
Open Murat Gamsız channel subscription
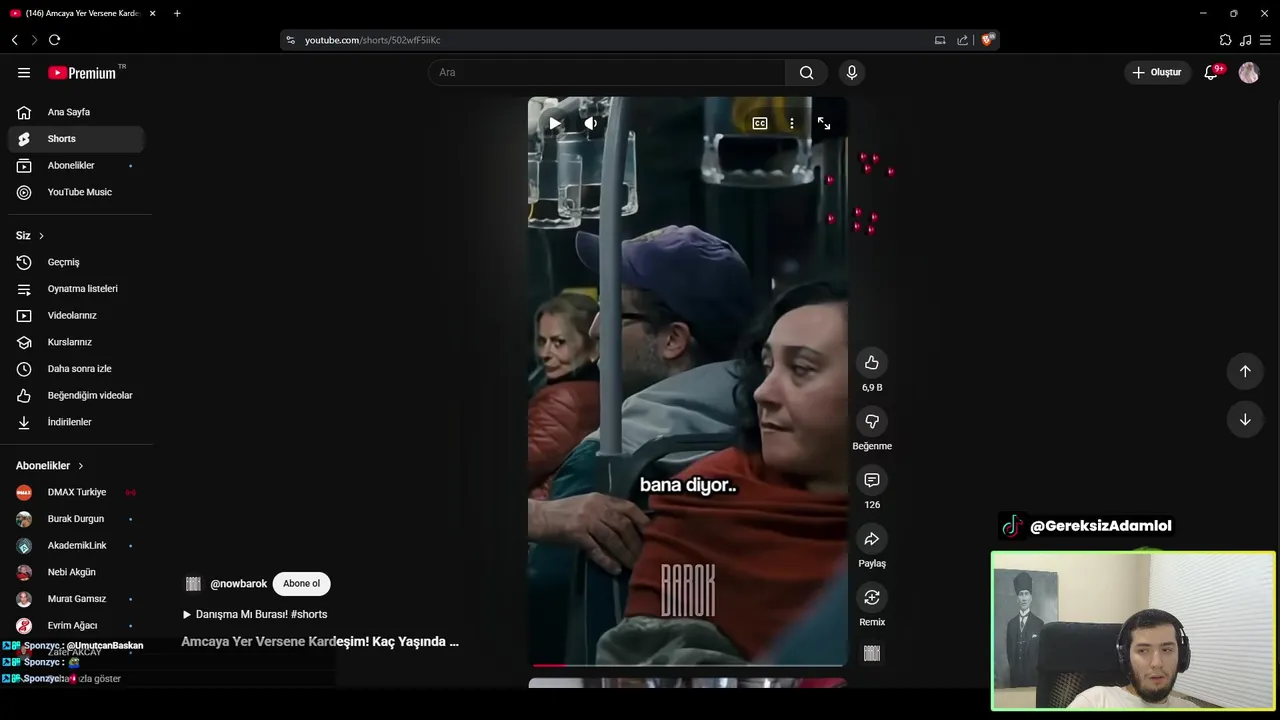(x=76, y=599)
